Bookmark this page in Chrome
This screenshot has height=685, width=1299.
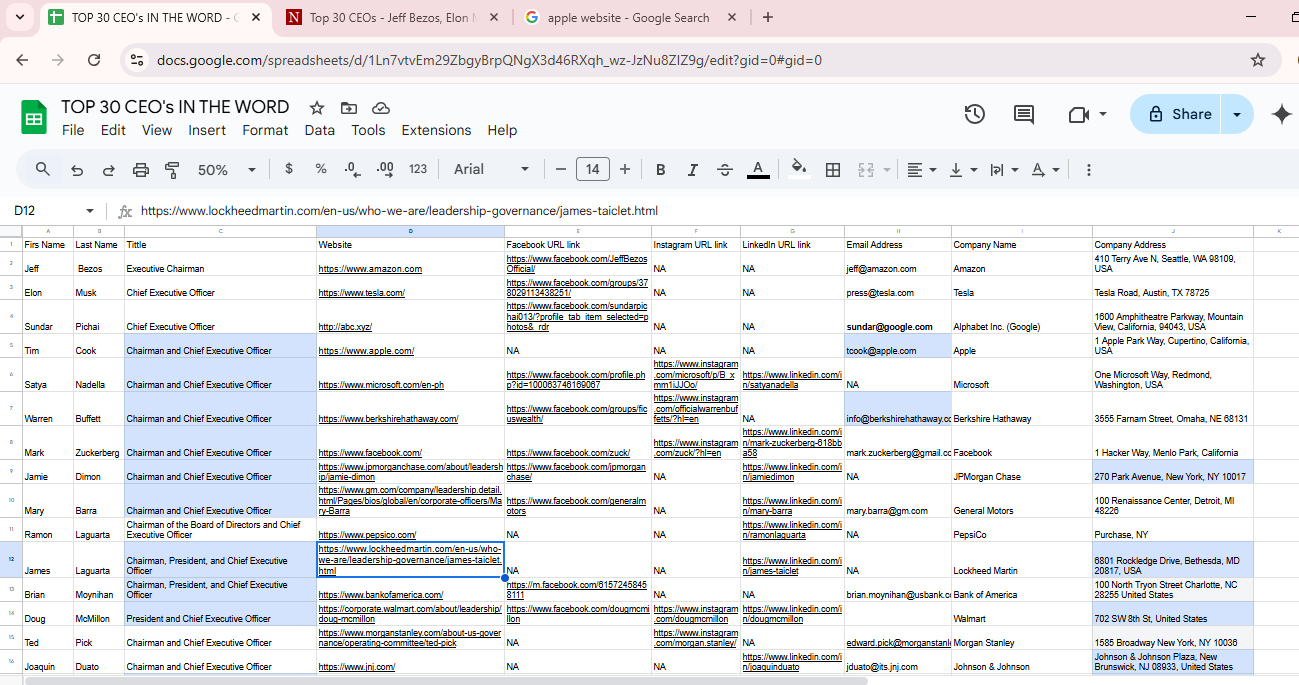(1258, 60)
